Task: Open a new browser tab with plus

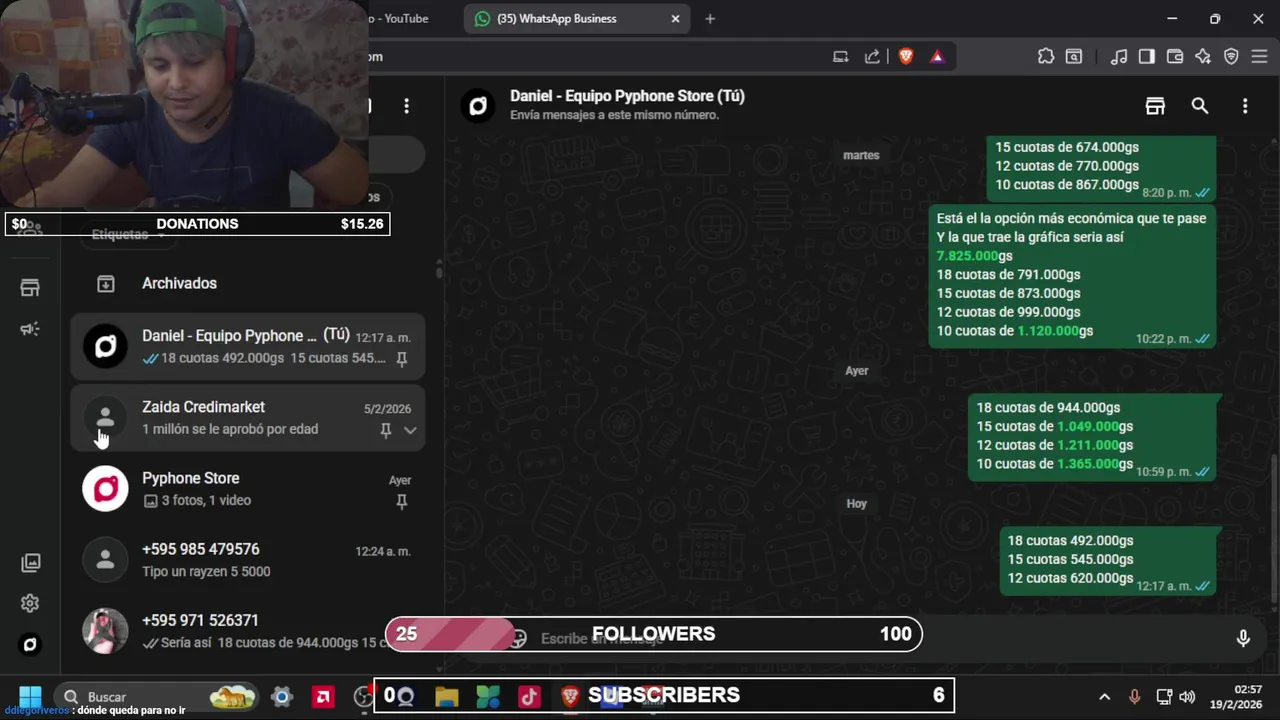Action: (710, 19)
